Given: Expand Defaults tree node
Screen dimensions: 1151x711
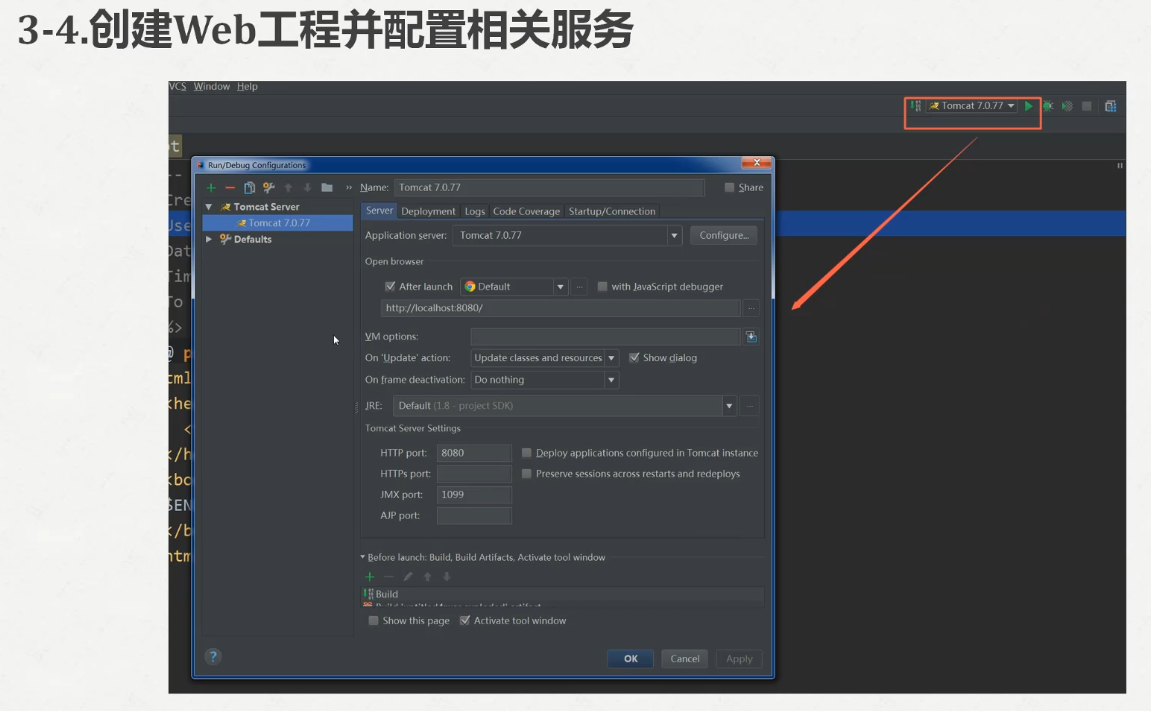Looking at the screenshot, I should point(209,239).
